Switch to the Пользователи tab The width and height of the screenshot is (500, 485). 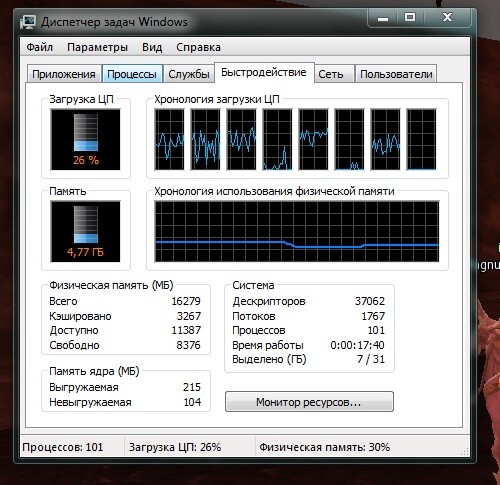click(x=396, y=74)
